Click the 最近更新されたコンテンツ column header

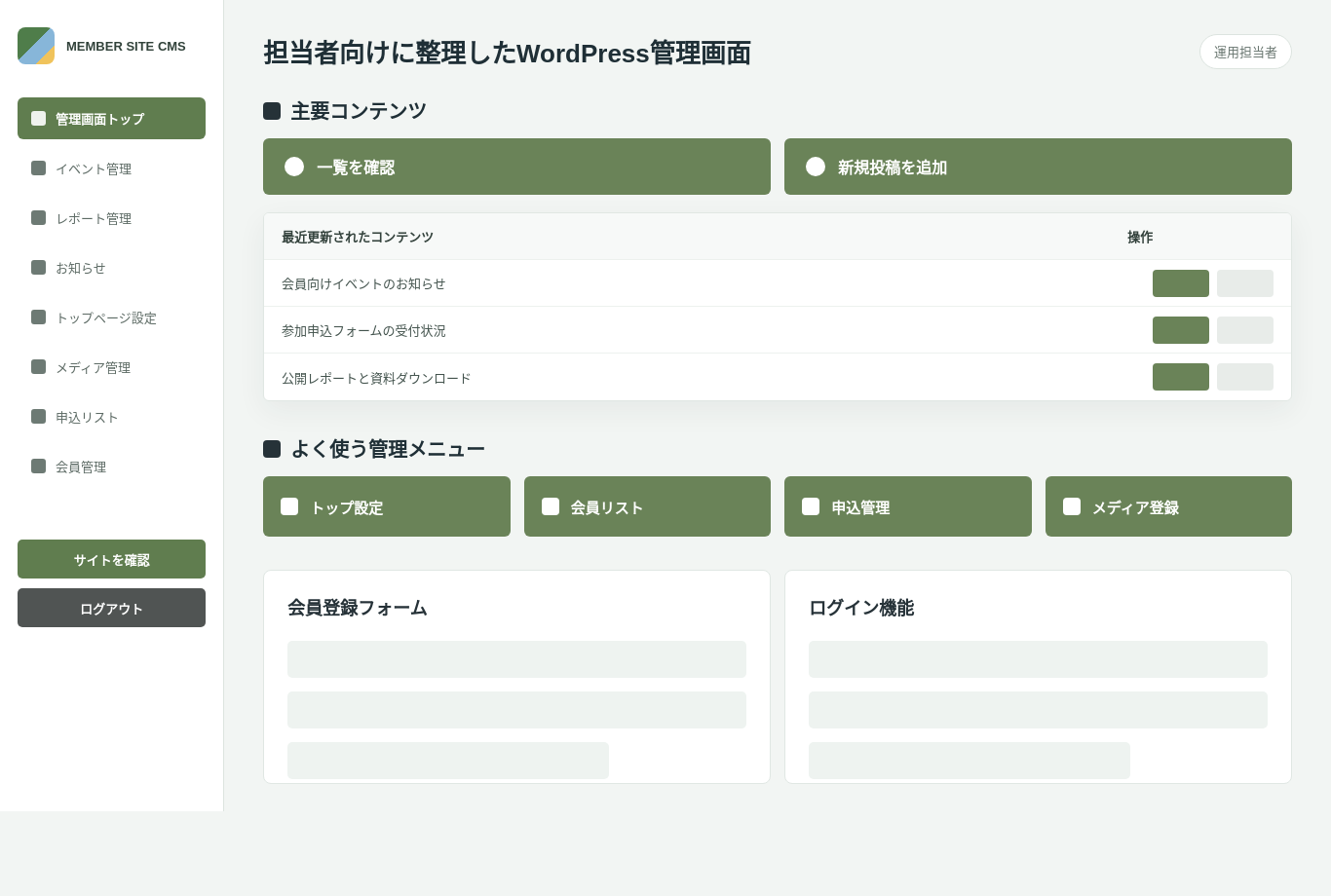[x=358, y=237]
